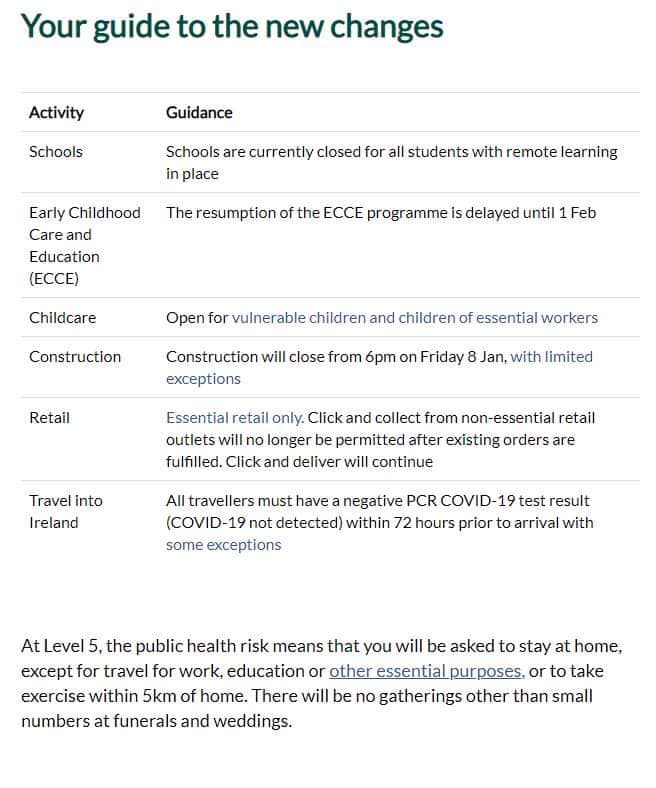
Task: Select the Early Childhood Care and Education label
Action: coord(84,245)
